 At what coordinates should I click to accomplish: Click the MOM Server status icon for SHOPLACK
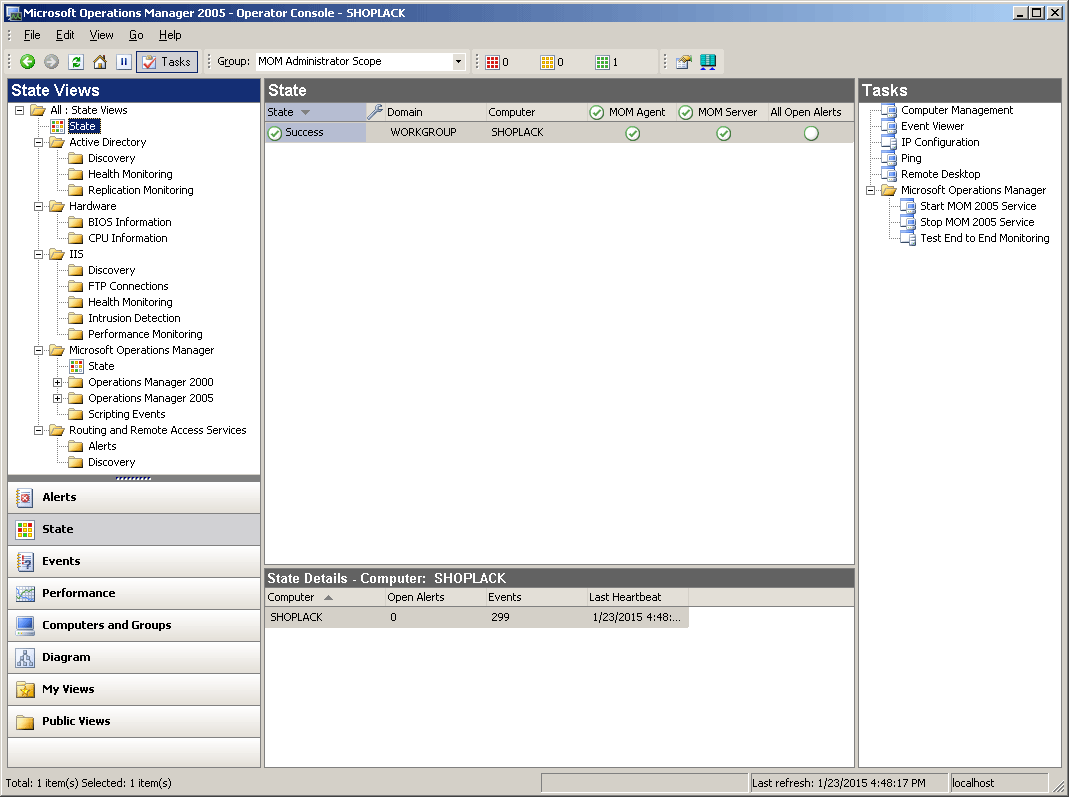coord(723,134)
